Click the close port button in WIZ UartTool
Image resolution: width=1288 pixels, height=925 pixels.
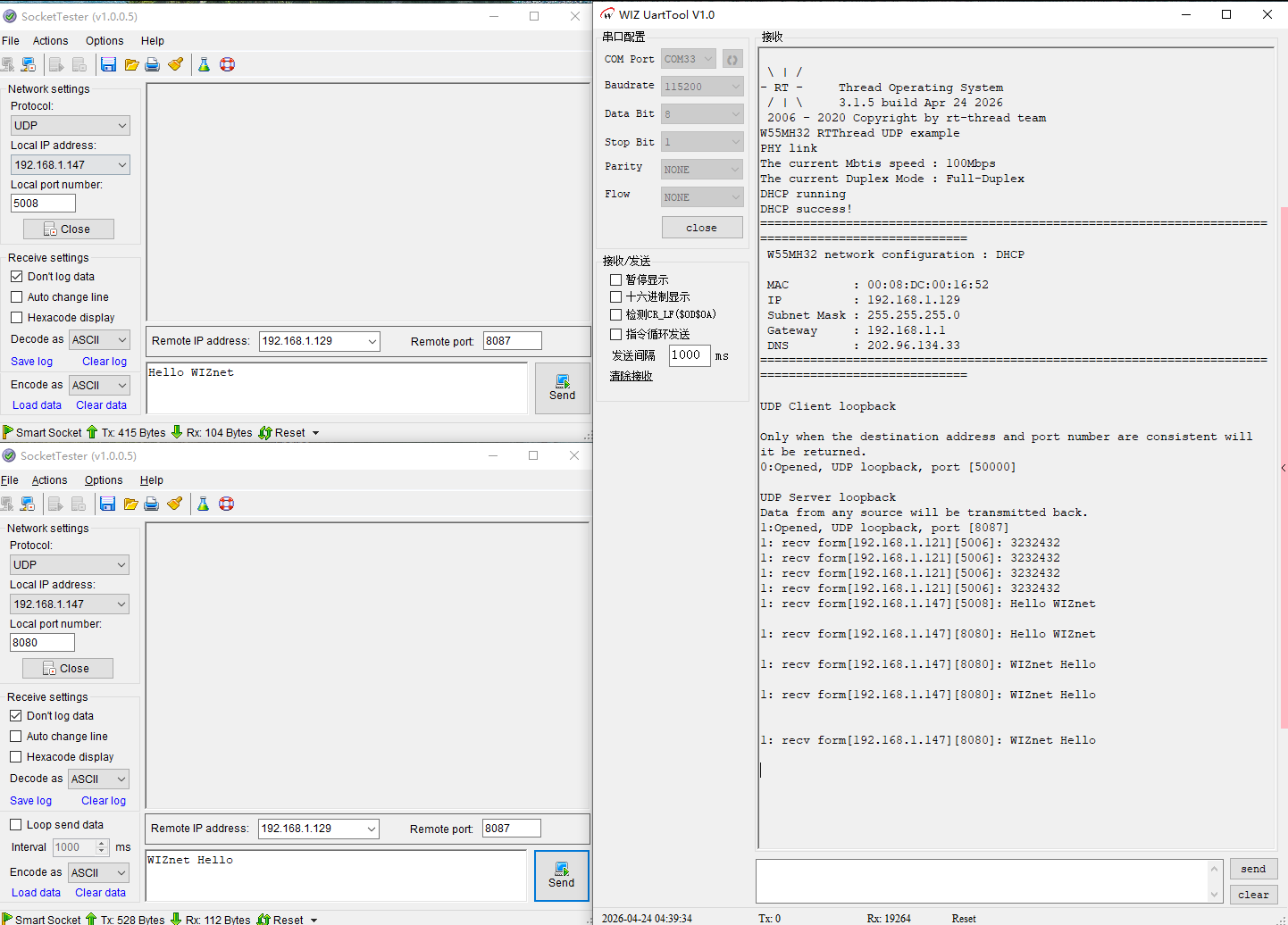coord(702,228)
